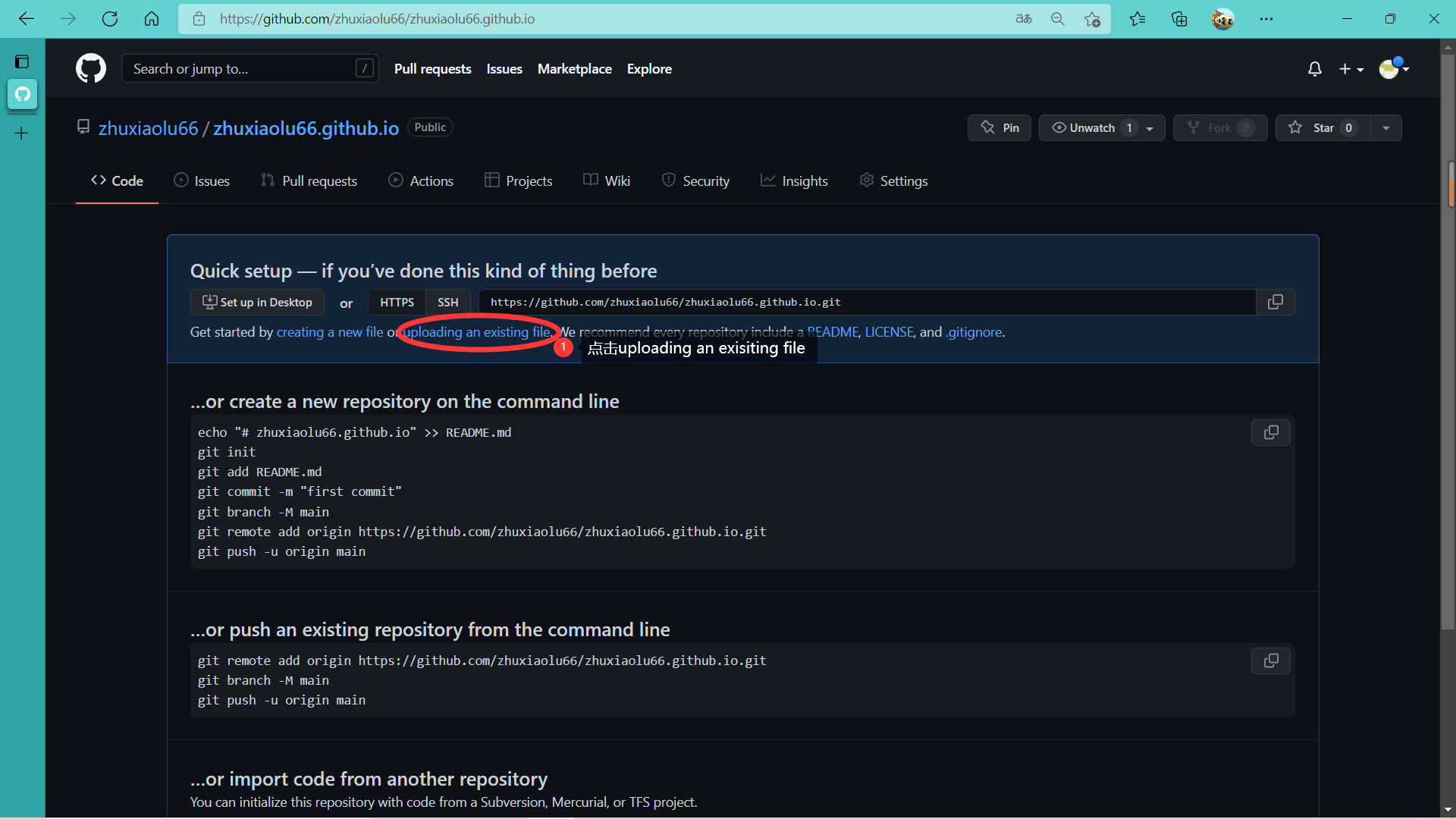Open the README link
Image resolution: width=1456 pixels, height=819 pixels.
point(833,332)
